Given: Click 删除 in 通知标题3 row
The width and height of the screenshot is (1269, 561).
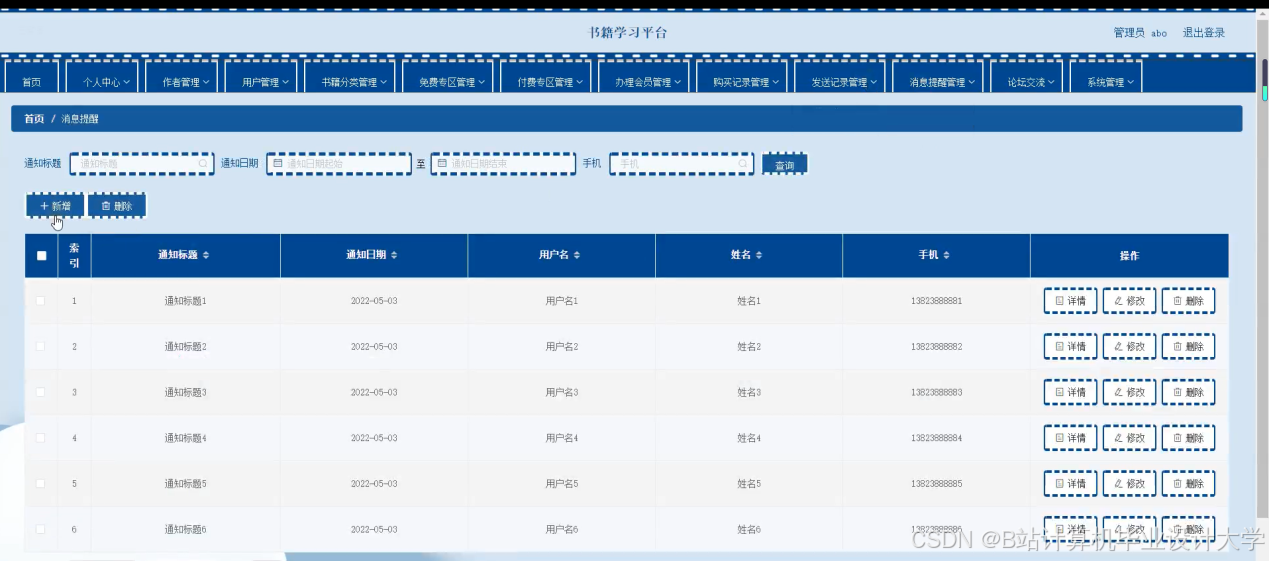Looking at the screenshot, I should coord(1188,393).
